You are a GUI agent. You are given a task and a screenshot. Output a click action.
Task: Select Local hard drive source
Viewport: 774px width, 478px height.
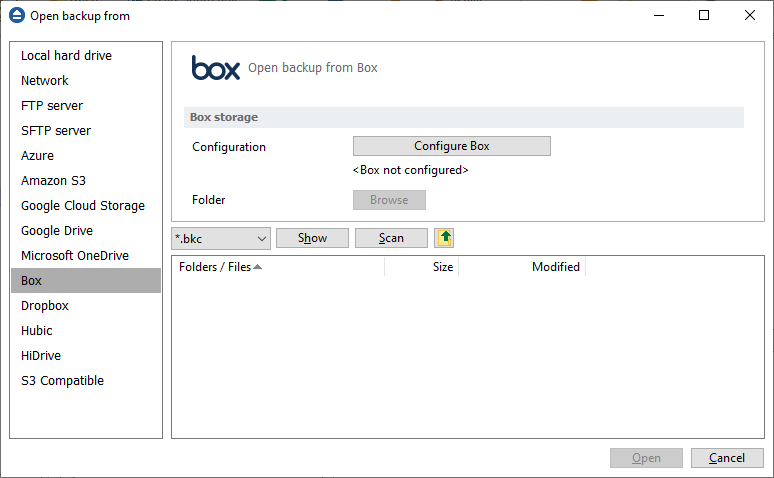tap(85, 55)
